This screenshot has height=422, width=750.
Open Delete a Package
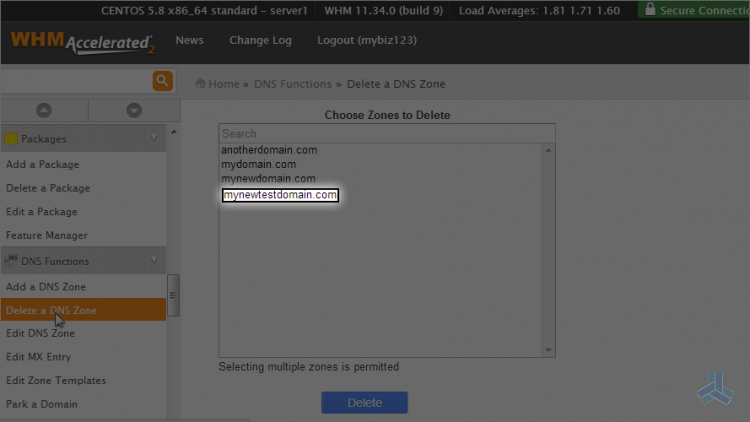coord(48,188)
